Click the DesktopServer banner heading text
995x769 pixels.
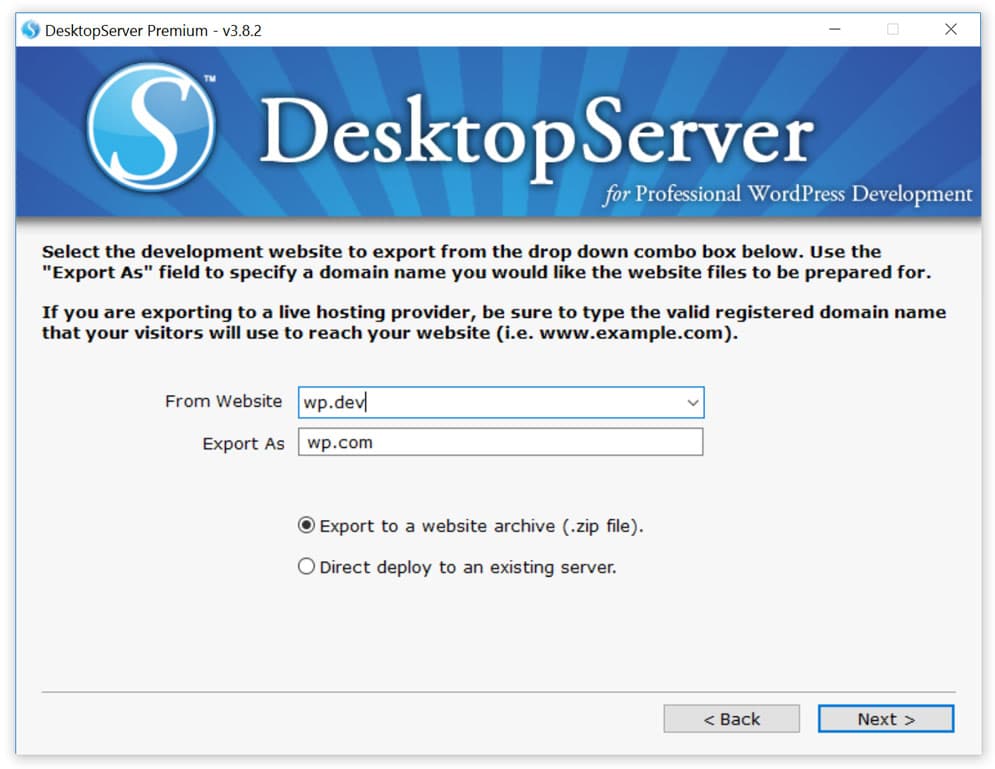(537, 138)
